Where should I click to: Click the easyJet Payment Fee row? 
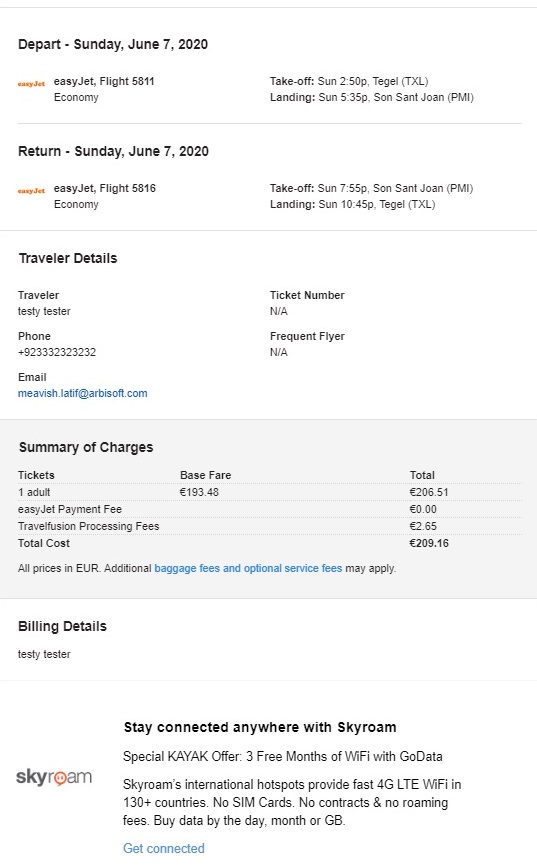pos(270,509)
